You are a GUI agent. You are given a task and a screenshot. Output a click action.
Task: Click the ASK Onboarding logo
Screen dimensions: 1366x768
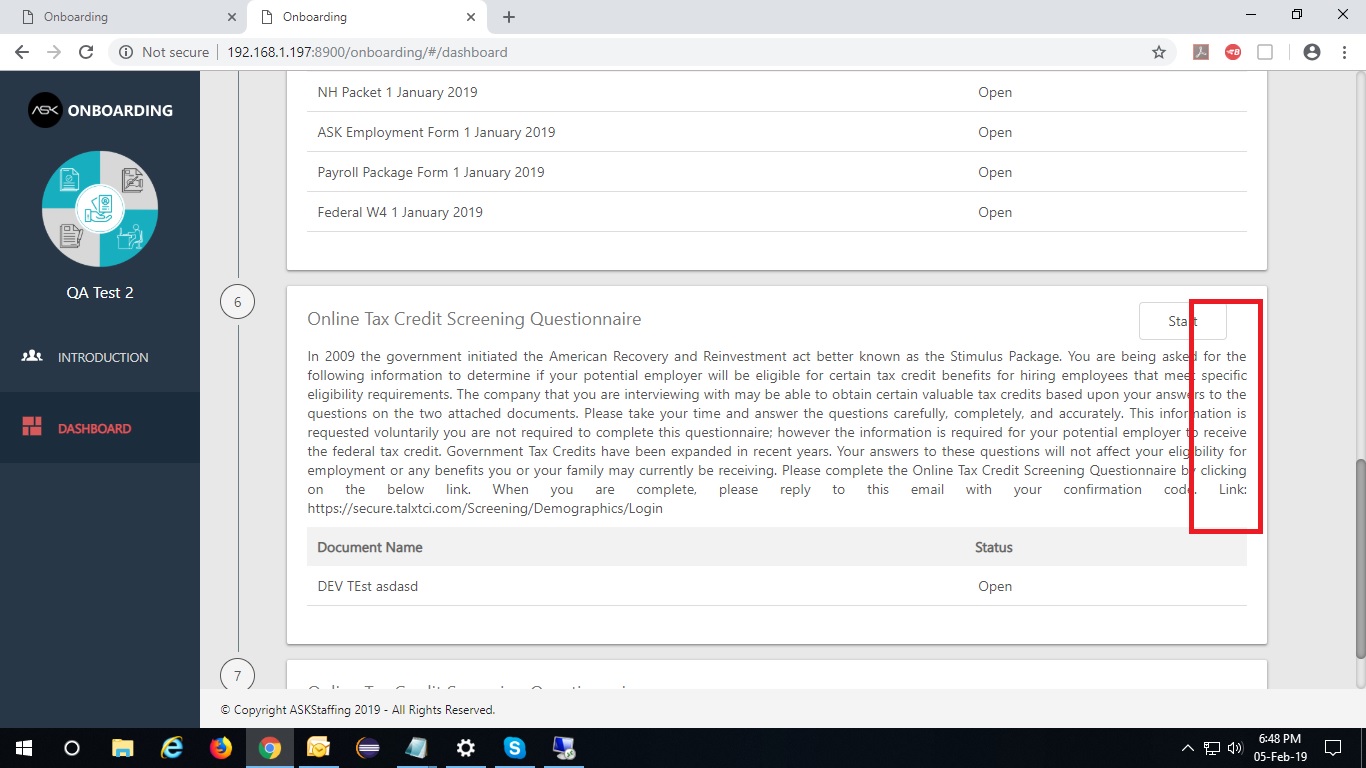(x=100, y=111)
